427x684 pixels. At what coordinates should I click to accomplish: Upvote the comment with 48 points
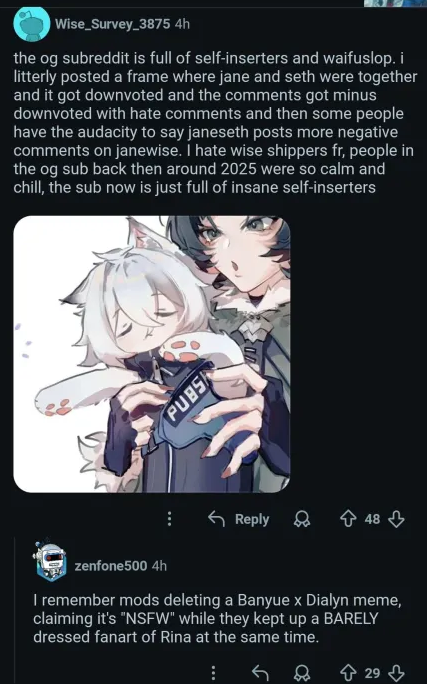pyautogui.click(x=348, y=519)
